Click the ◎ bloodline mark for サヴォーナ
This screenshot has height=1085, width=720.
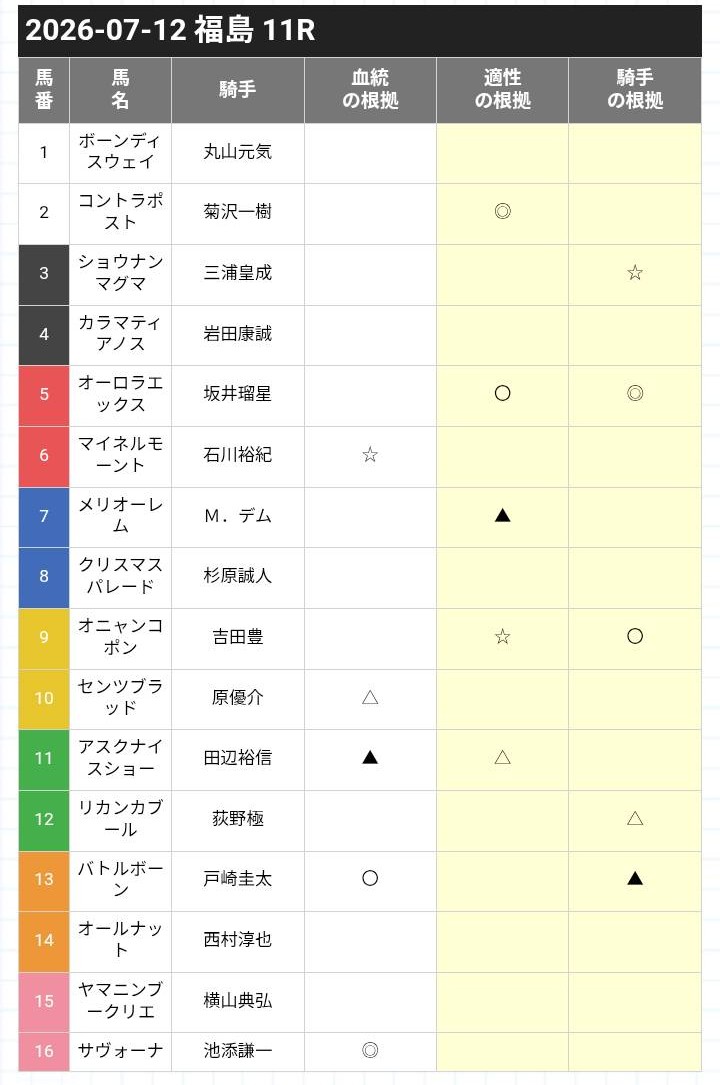370,1050
